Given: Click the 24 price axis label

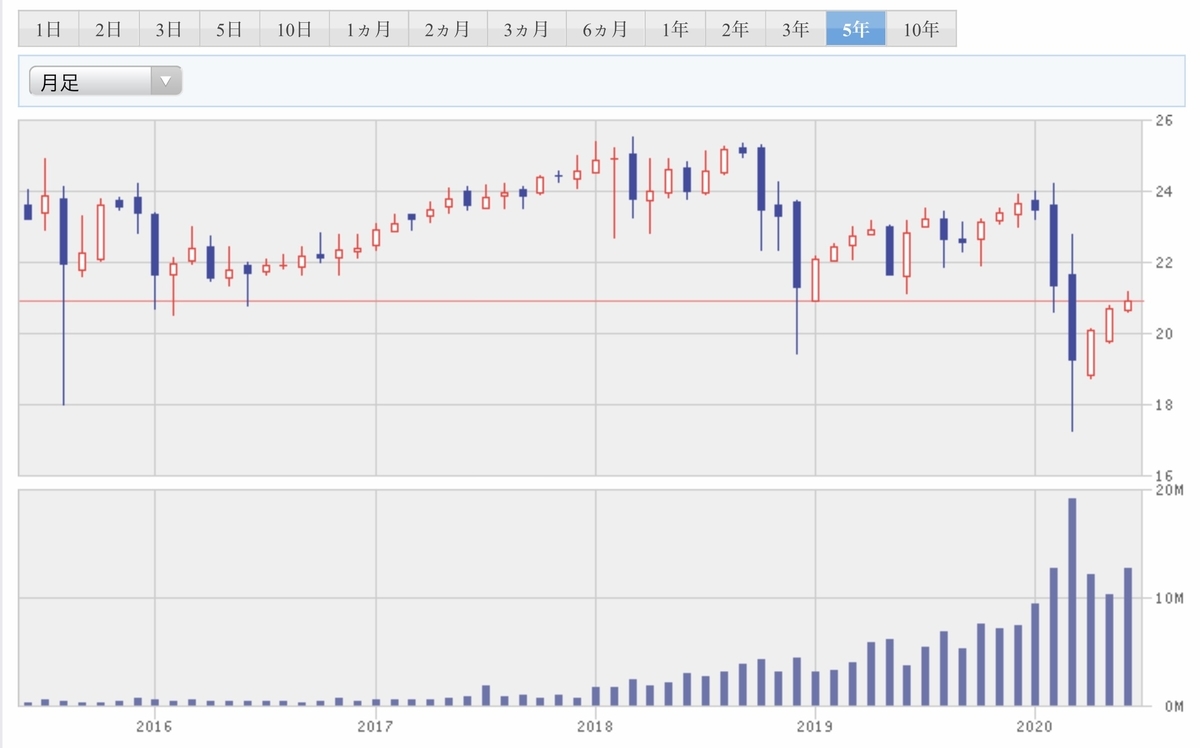Looking at the screenshot, I should [1163, 192].
